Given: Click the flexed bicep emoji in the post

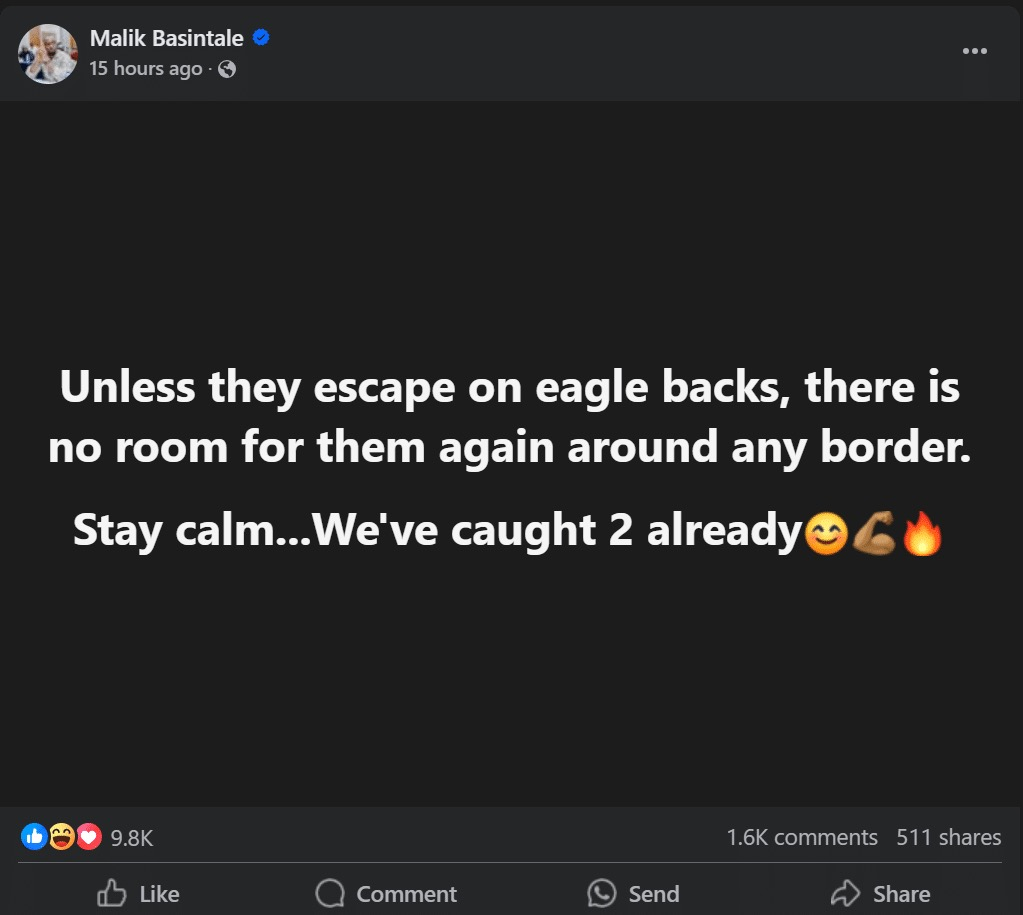Looking at the screenshot, I should (x=872, y=534).
